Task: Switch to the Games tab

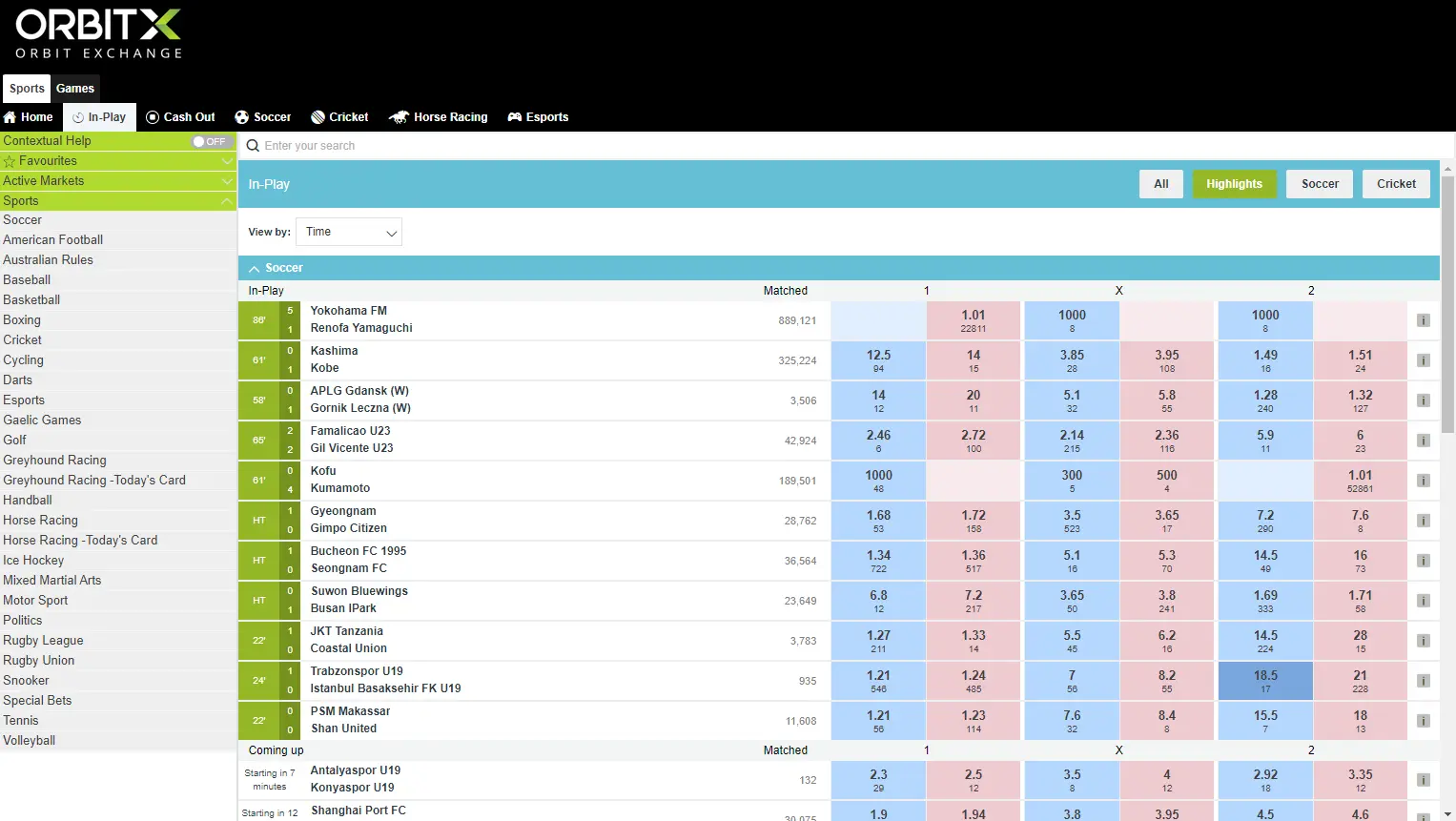Action: pyautogui.click(x=75, y=89)
